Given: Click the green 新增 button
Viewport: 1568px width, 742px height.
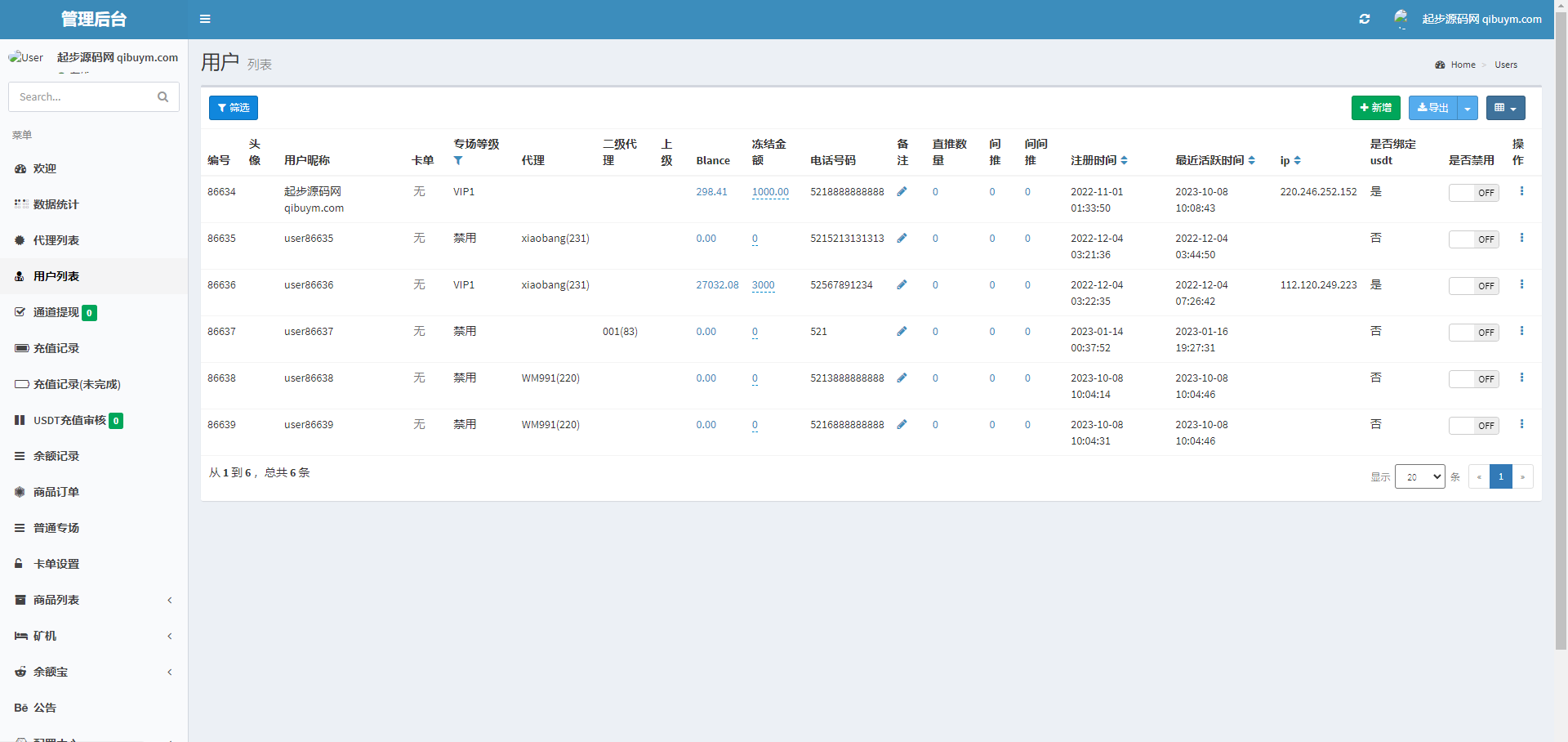Looking at the screenshot, I should pos(1375,108).
